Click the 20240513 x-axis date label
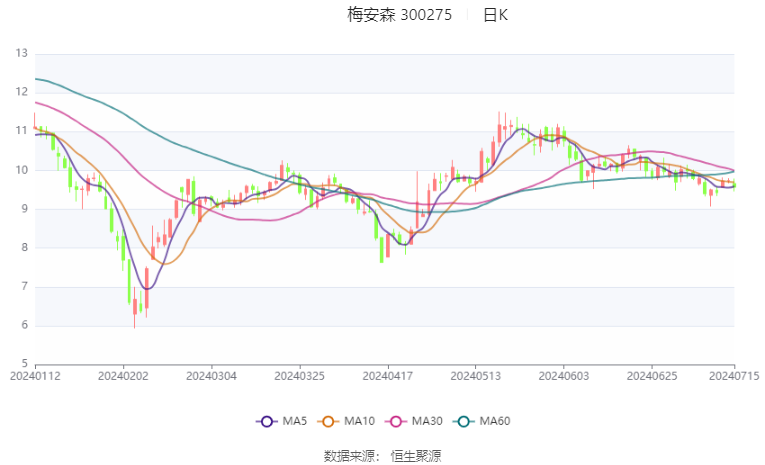The height and width of the screenshot is (465, 765). click(476, 376)
